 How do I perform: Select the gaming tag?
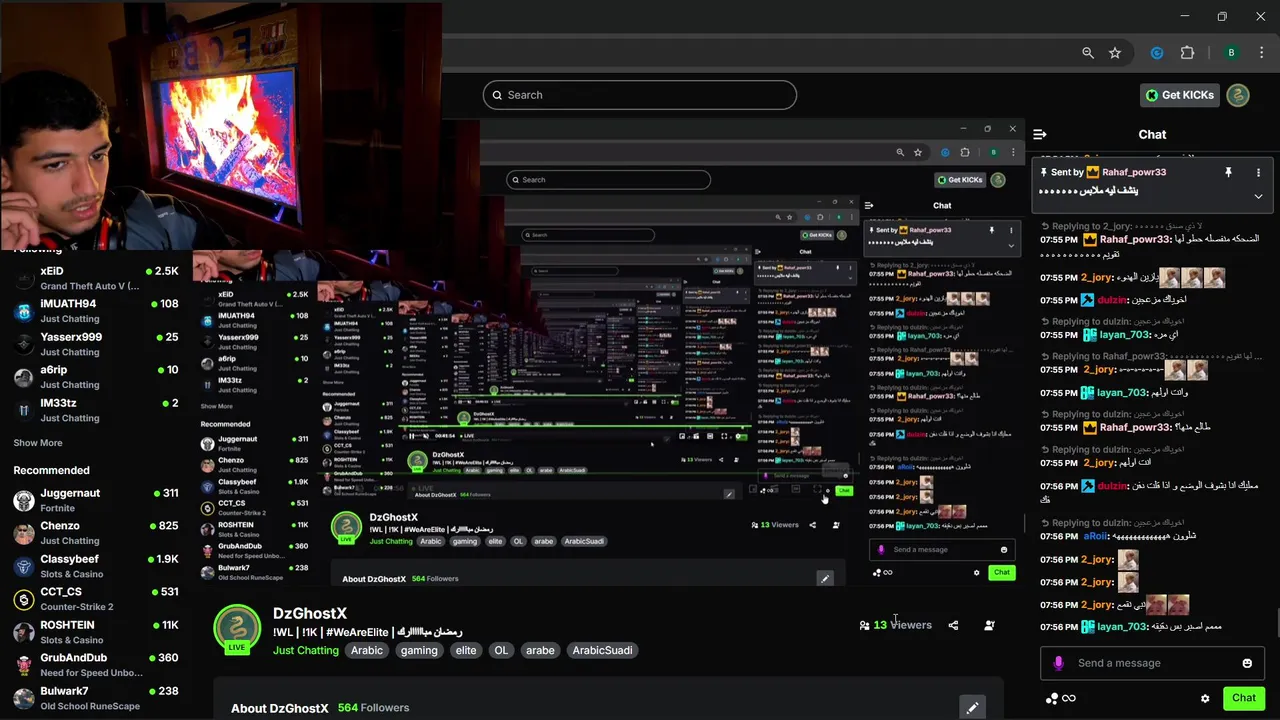pos(419,650)
